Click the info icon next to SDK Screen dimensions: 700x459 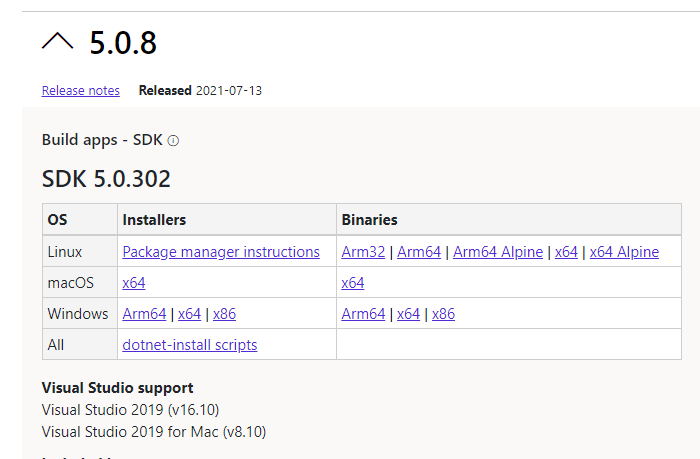click(173, 141)
